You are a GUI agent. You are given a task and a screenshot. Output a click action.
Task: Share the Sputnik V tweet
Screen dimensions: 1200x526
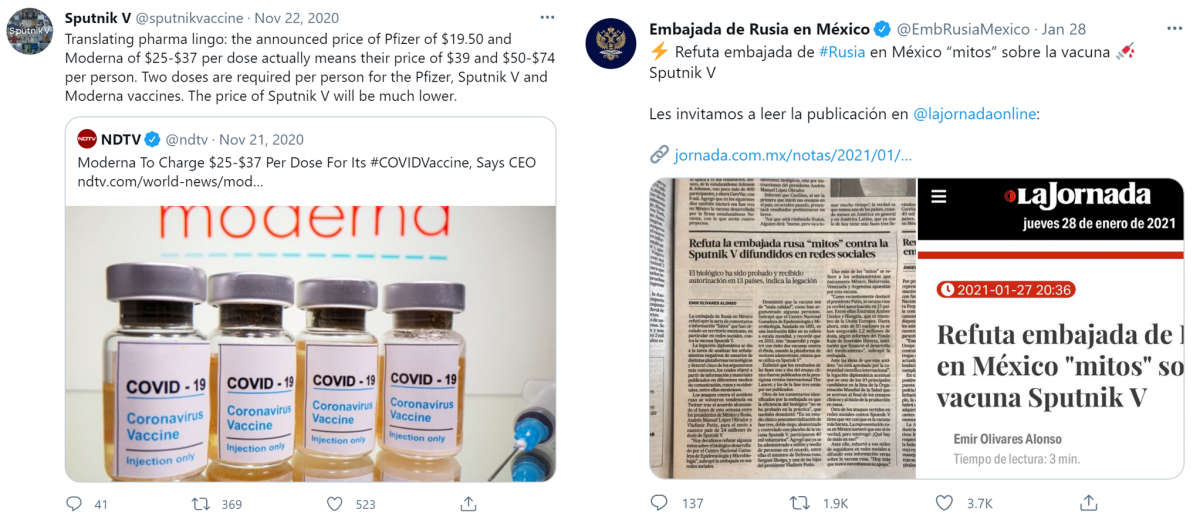coord(465,504)
